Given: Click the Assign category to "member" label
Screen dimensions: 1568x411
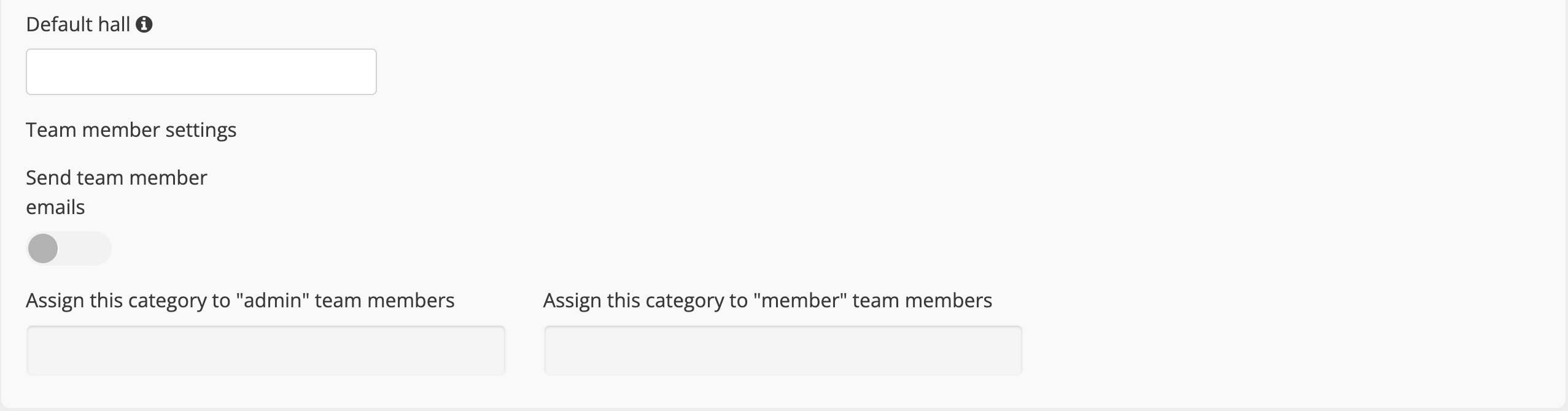Looking at the screenshot, I should pos(768,301).
